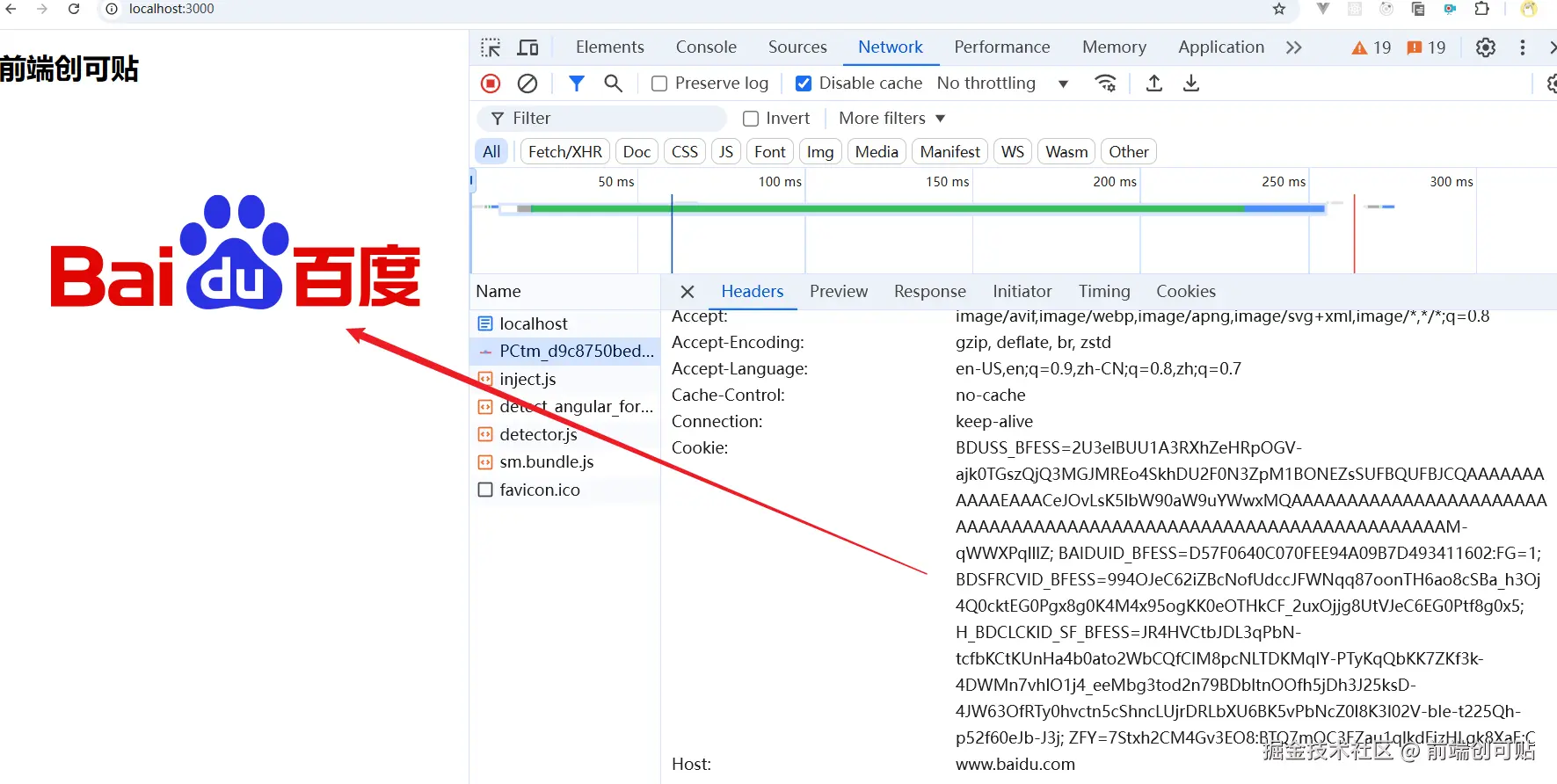Open network conditions wifi icon

click(x=1105, y=83)
